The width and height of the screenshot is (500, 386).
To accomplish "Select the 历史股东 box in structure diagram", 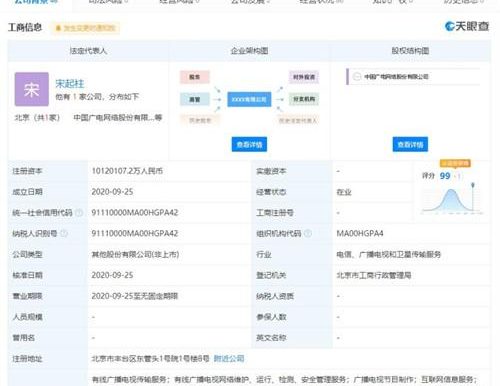I will (200, 120).
